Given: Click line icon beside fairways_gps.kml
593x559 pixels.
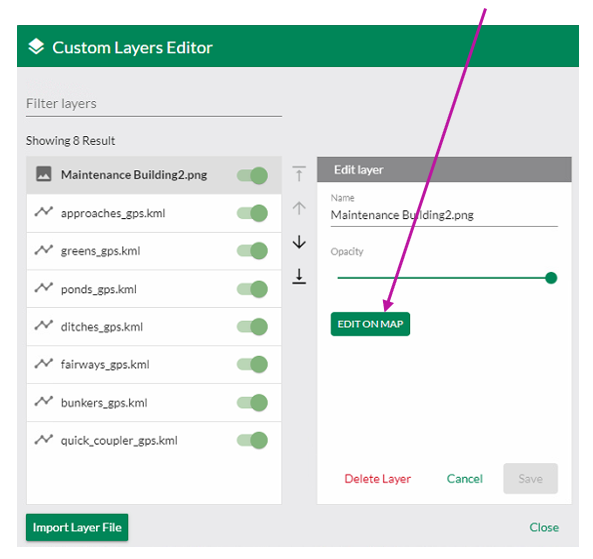Looking at the screenshot, I should coord(43,363).
